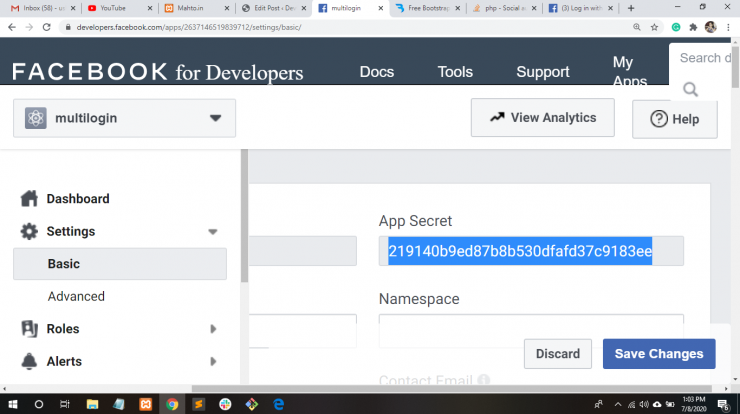Viewport: 740px width, 414px height.
Task: Open My Apps menu
Action: [x=630, y=71]
